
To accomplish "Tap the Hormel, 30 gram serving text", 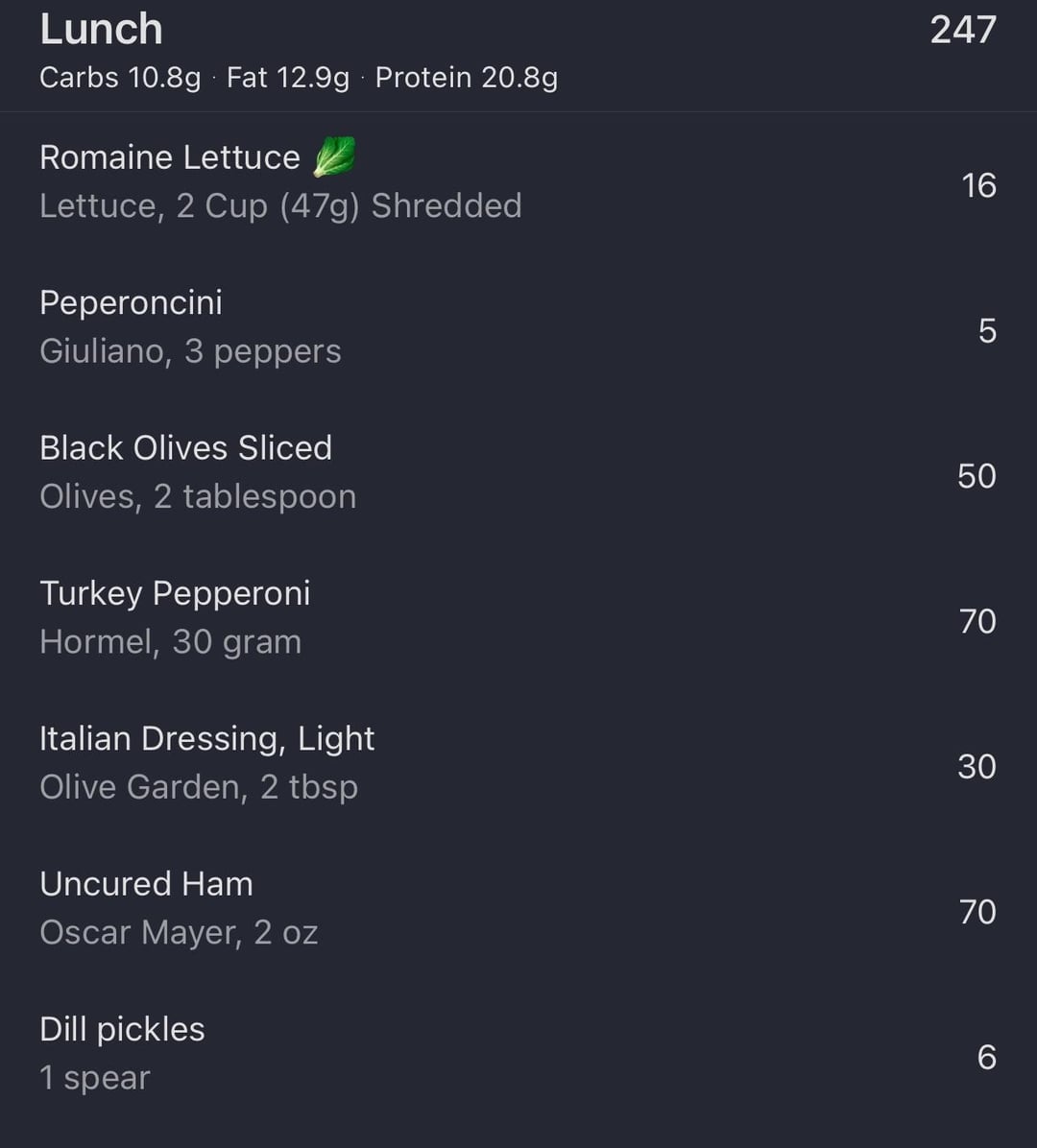I will (171, 642).
